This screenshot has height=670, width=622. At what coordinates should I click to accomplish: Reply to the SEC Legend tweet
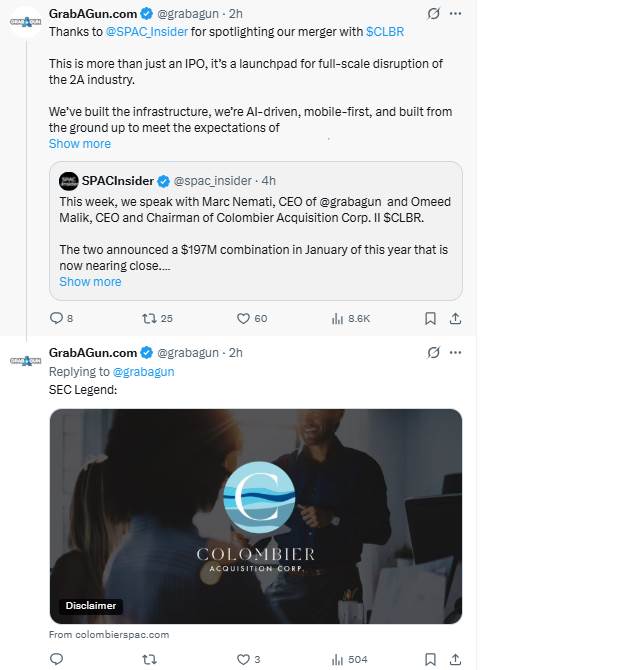[x=56, y=659]
